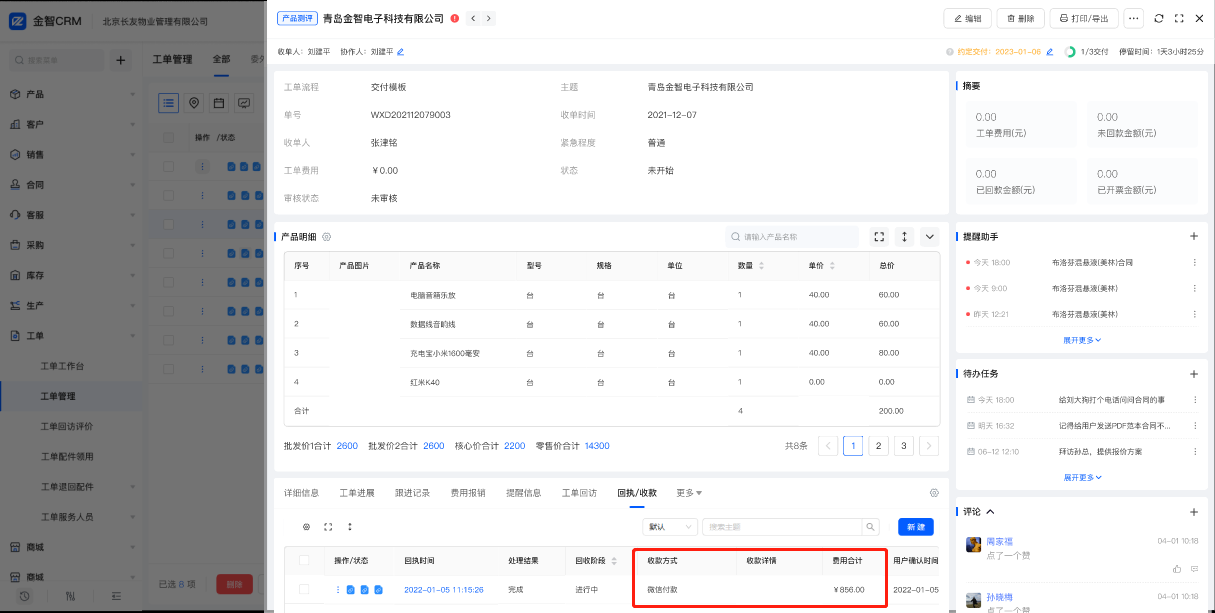This screenshot has height=613, width=1215.
Task: Open 产品明细 settings gear
Action: [326, 237]
